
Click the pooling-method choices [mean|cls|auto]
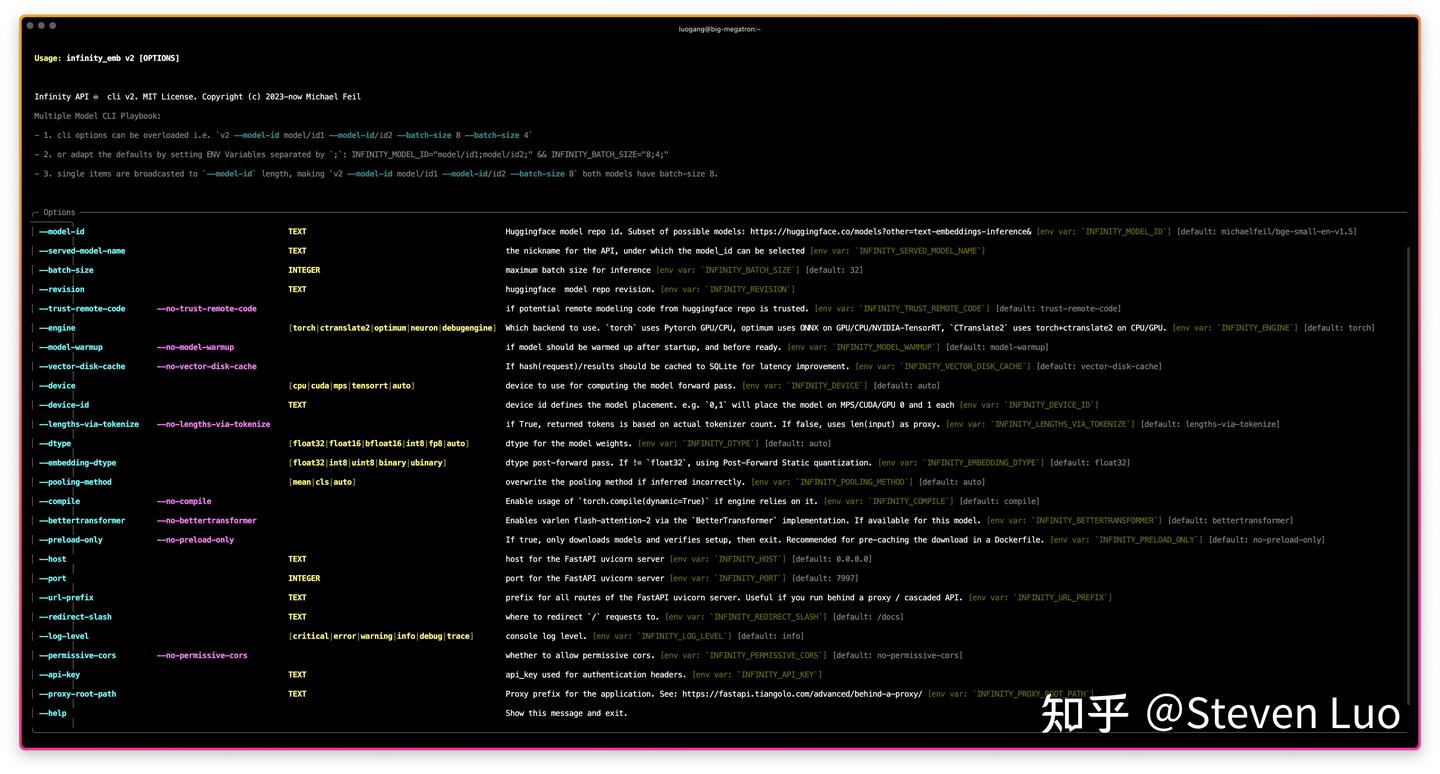click(321, 481)
